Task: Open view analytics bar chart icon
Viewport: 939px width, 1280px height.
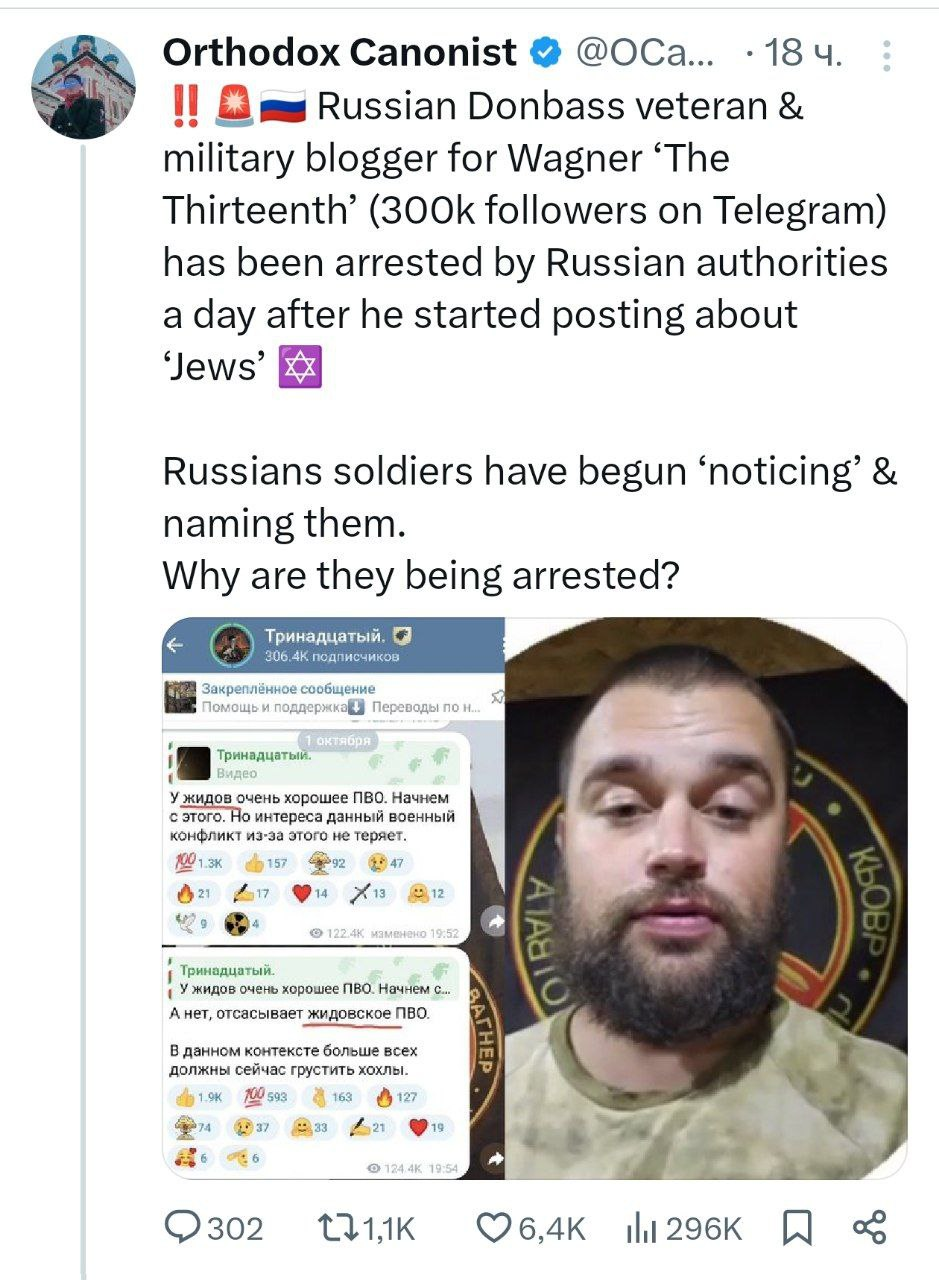Action: pos(638,1228)
